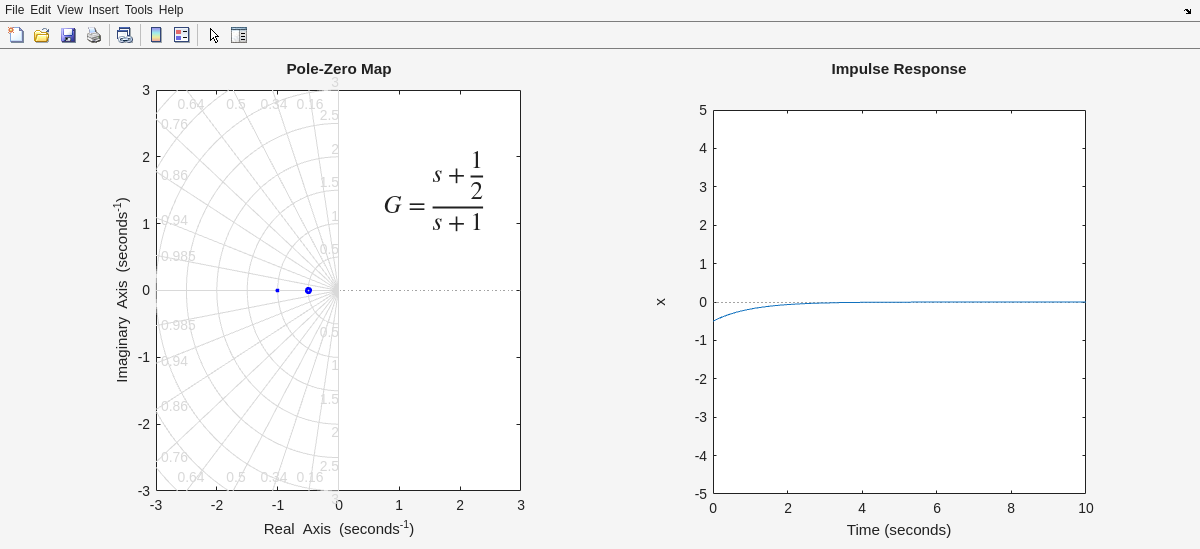Save the figure with the floppy icon

(68, 35)
